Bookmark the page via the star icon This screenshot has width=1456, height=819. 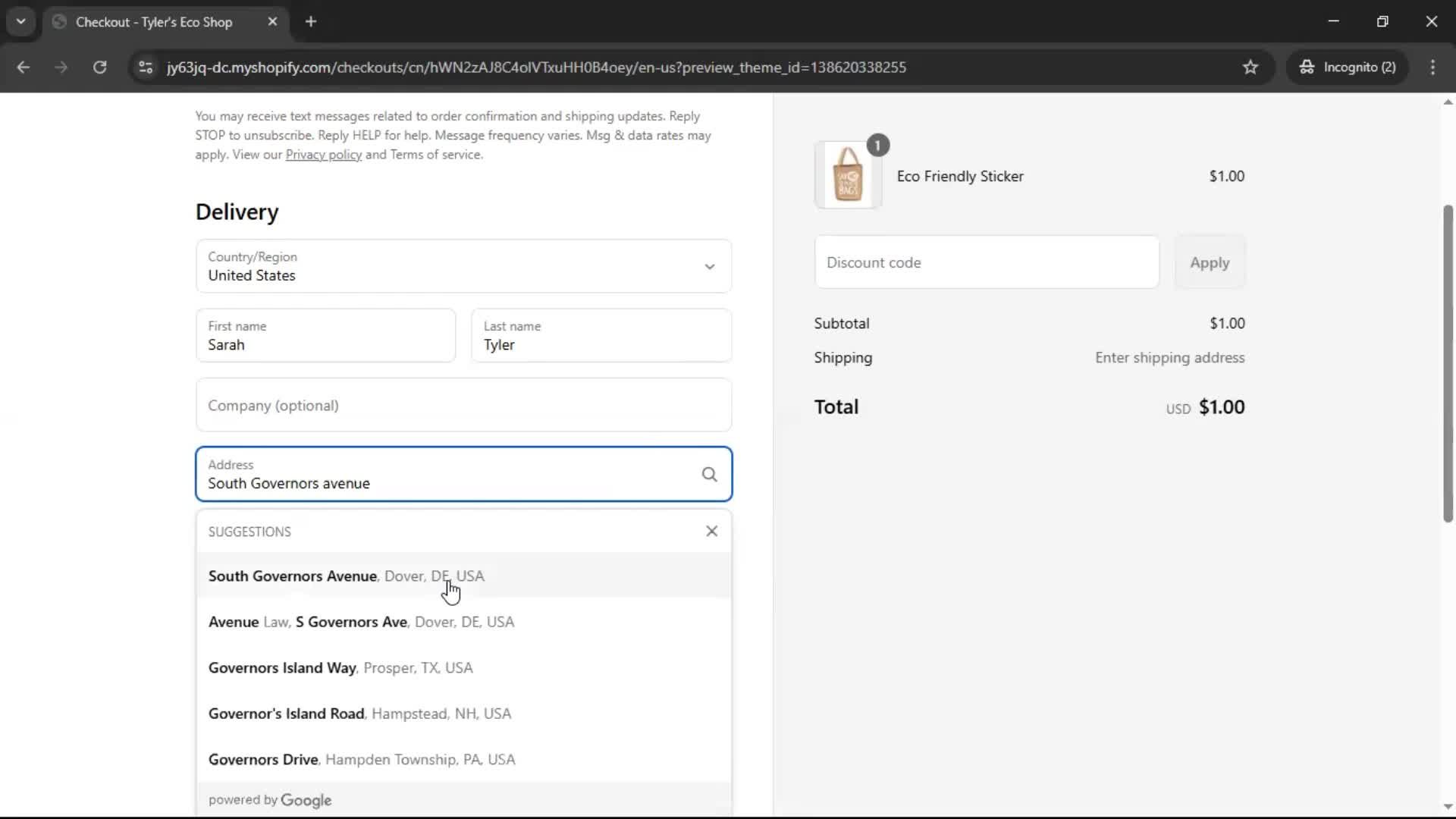tap(1250, 67)
